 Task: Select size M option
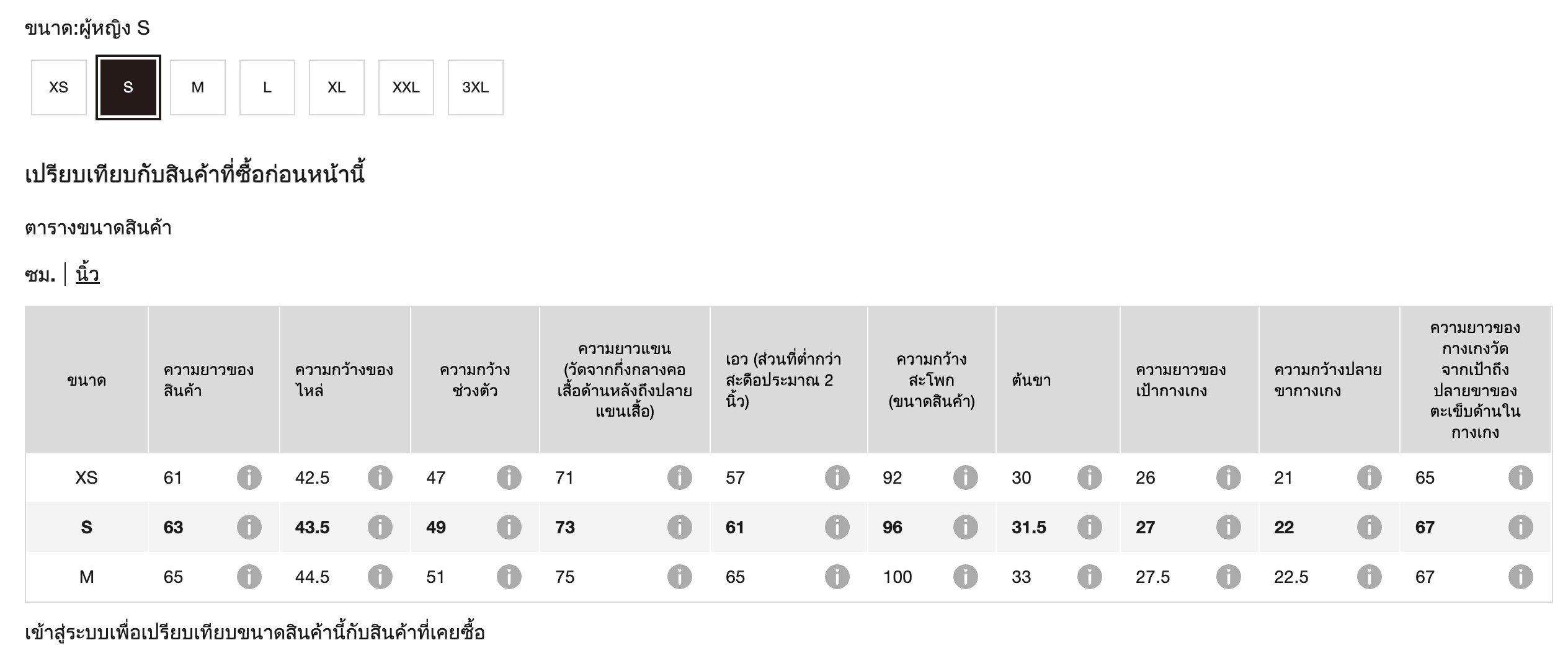pos(198,87)
